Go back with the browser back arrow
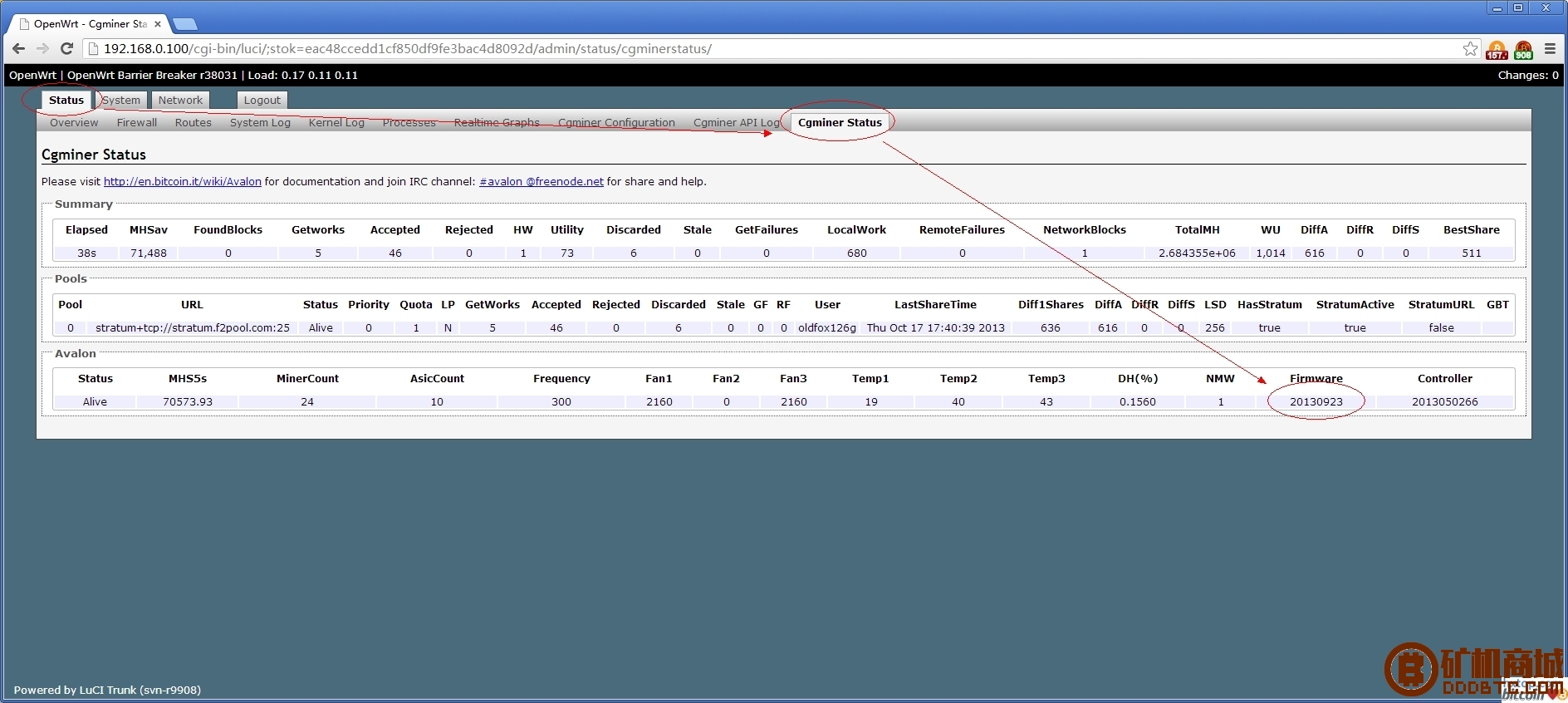1568x703 pixels. coord(18,49)
